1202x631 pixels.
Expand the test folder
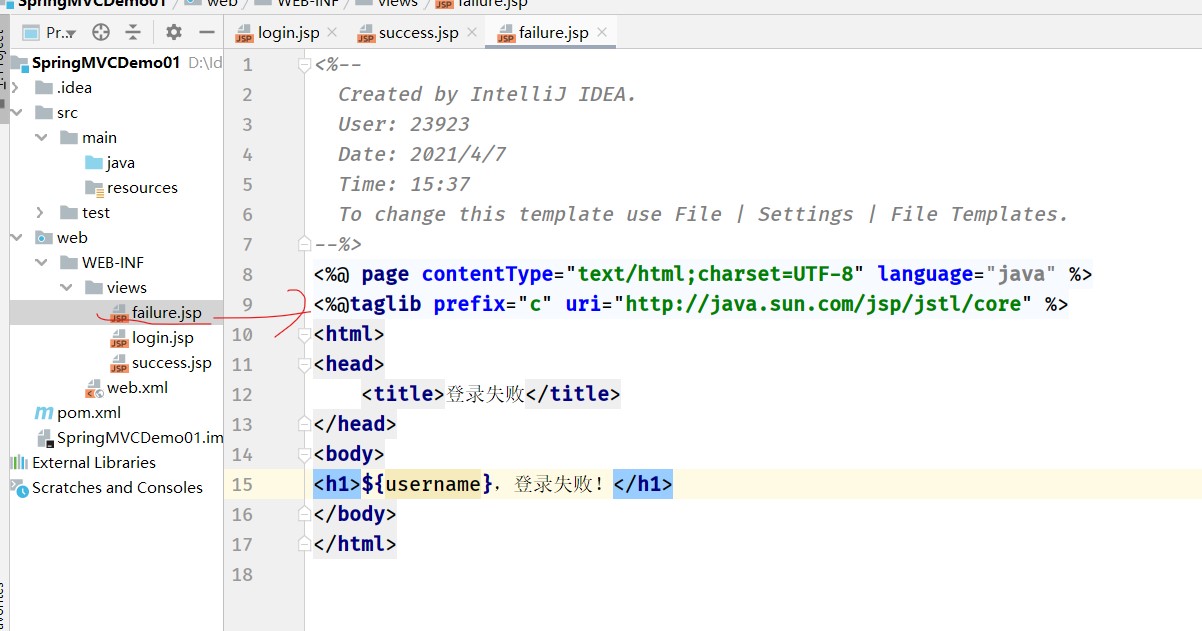point(41,212)
